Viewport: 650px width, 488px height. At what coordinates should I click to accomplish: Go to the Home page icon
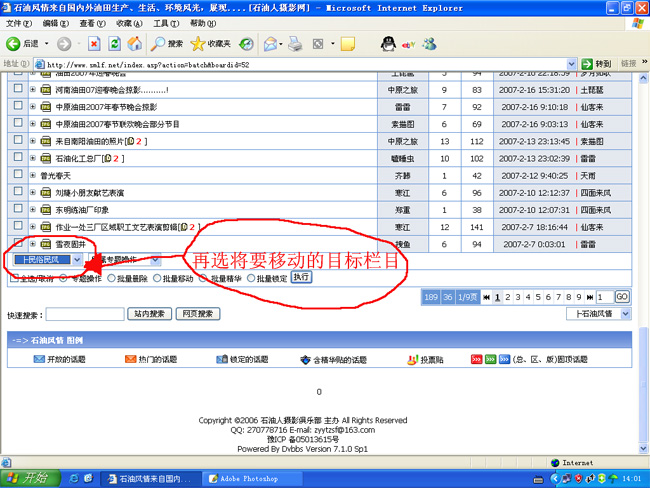(x=134, y=44)
